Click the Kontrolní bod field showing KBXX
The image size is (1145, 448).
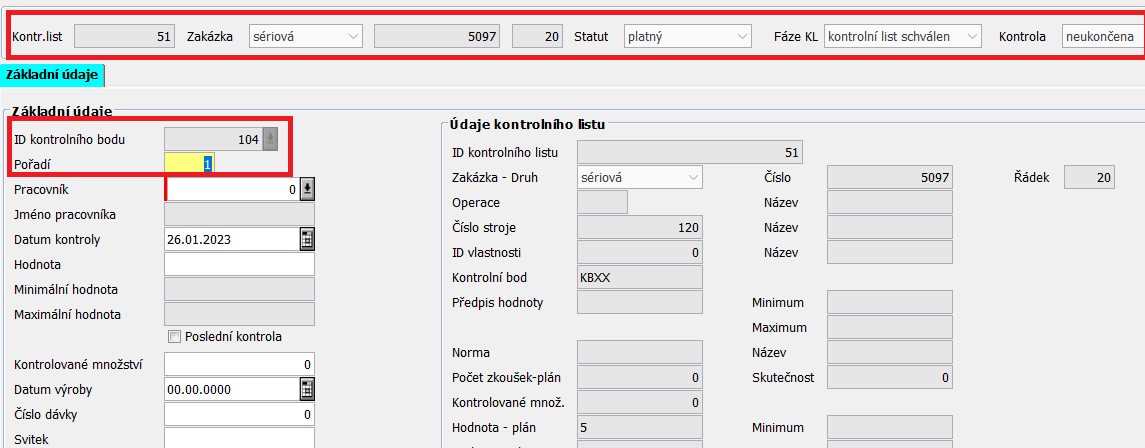coord(640,277)
